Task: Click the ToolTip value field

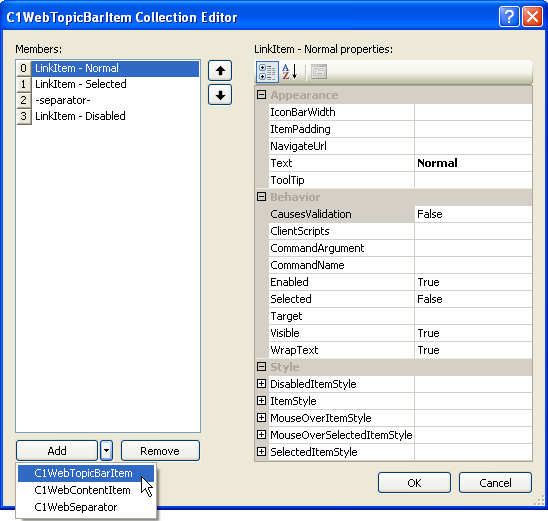Action: pos(473,180)
